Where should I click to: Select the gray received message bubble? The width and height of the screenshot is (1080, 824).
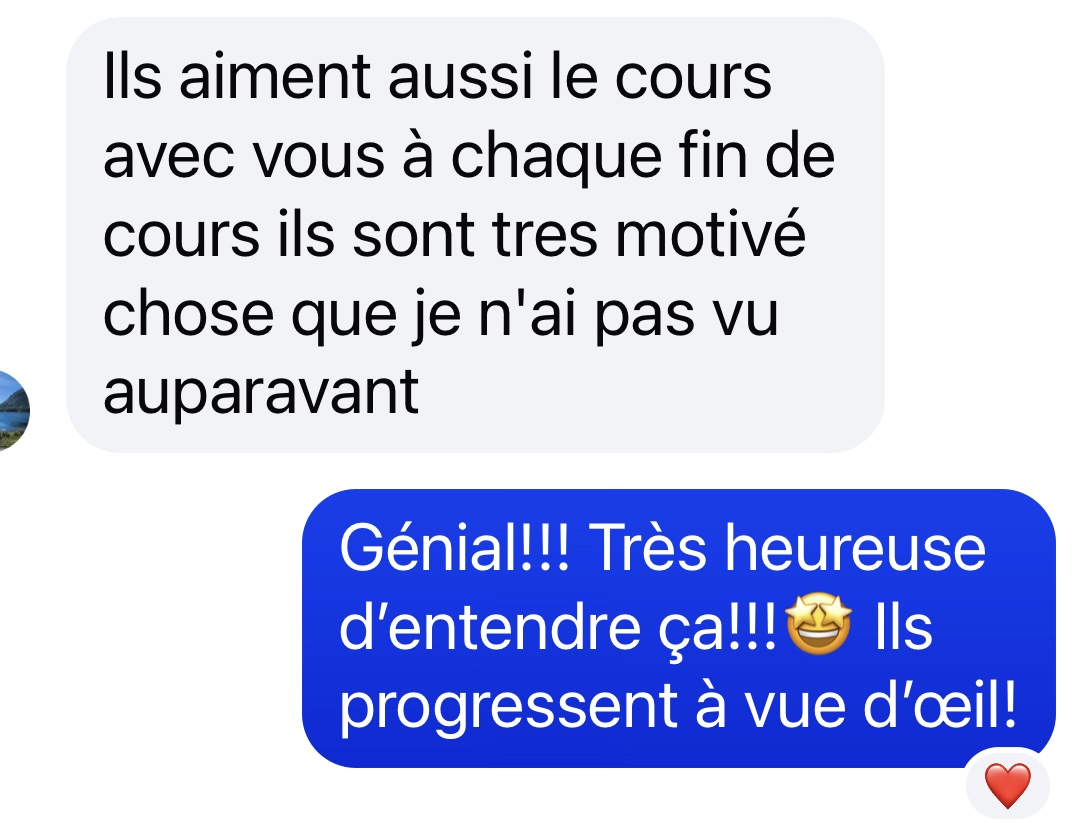[475, 235]
